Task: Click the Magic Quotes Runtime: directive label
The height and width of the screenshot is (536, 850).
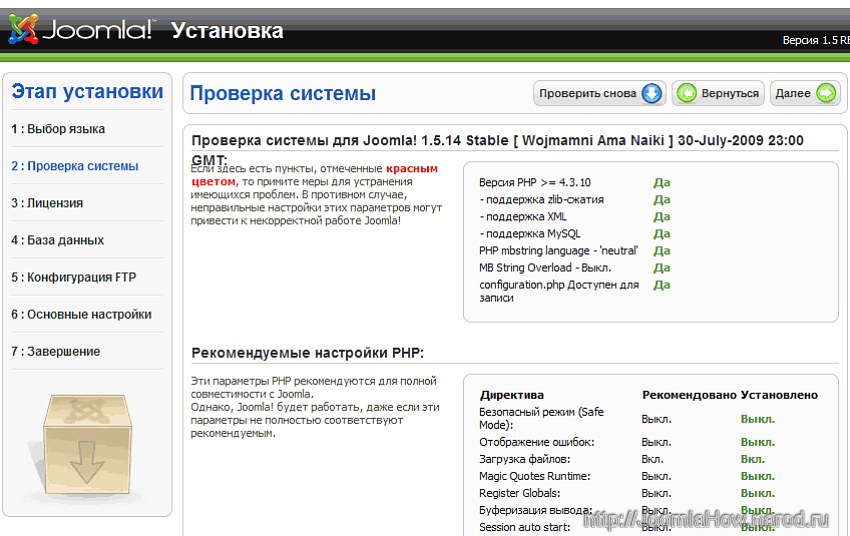Action: pyautogui.click(x=535, y=476)
